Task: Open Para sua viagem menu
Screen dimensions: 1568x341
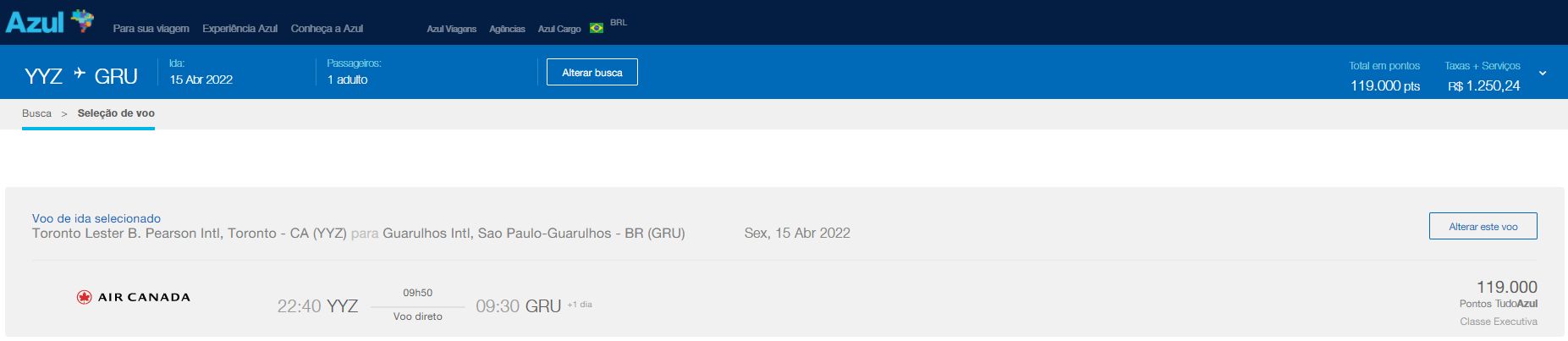Action: [151, 29]
